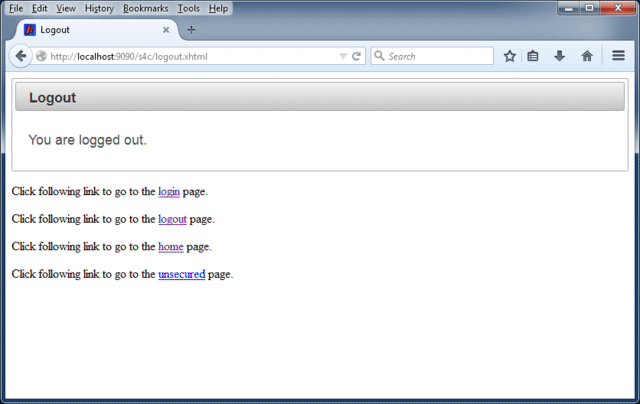Click the Logout tab favicon
The height and width of the screenshot is (404, 640).
[30, 30]
